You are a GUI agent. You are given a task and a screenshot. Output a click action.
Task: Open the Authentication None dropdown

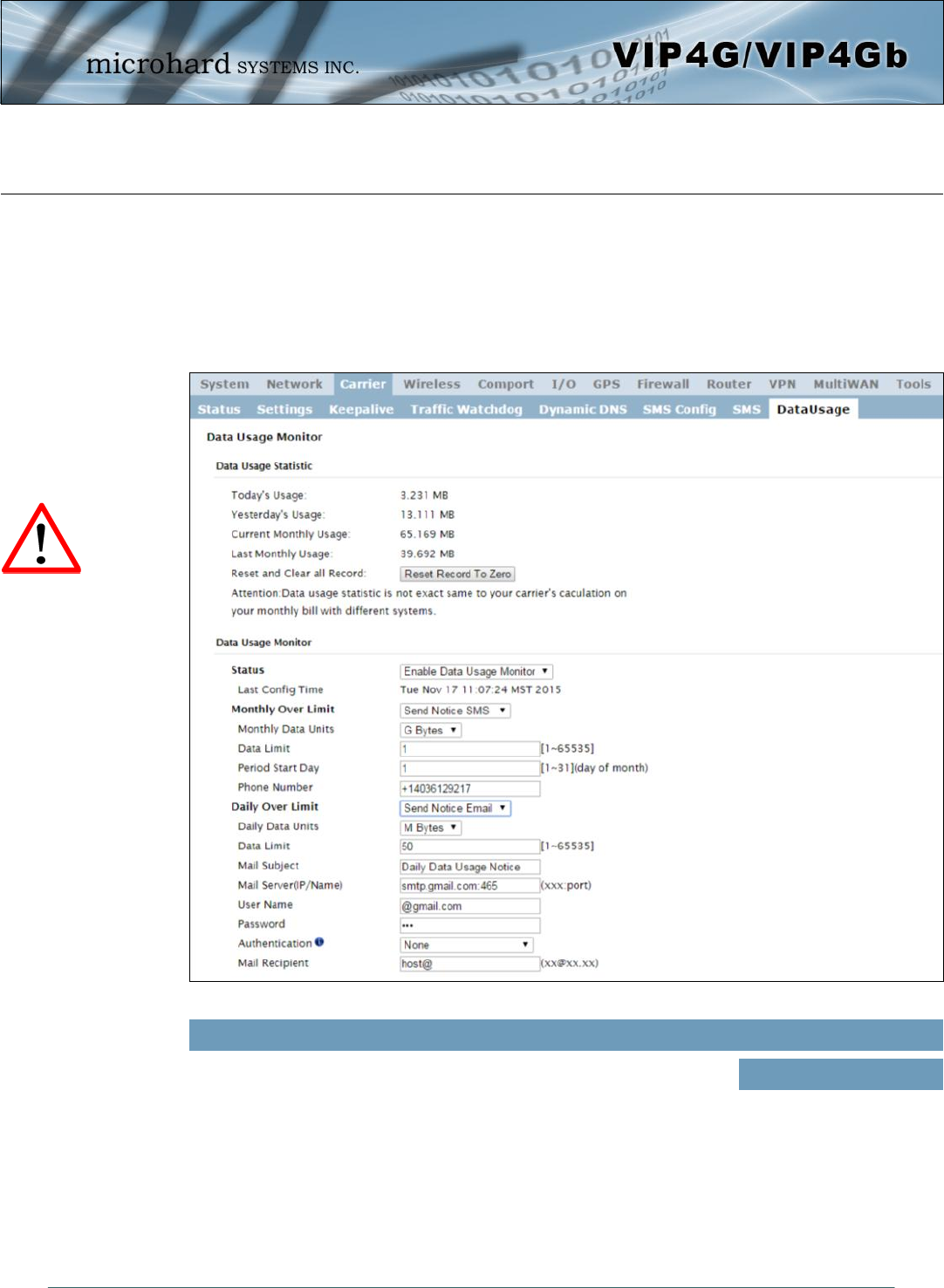tap(466, 944)
